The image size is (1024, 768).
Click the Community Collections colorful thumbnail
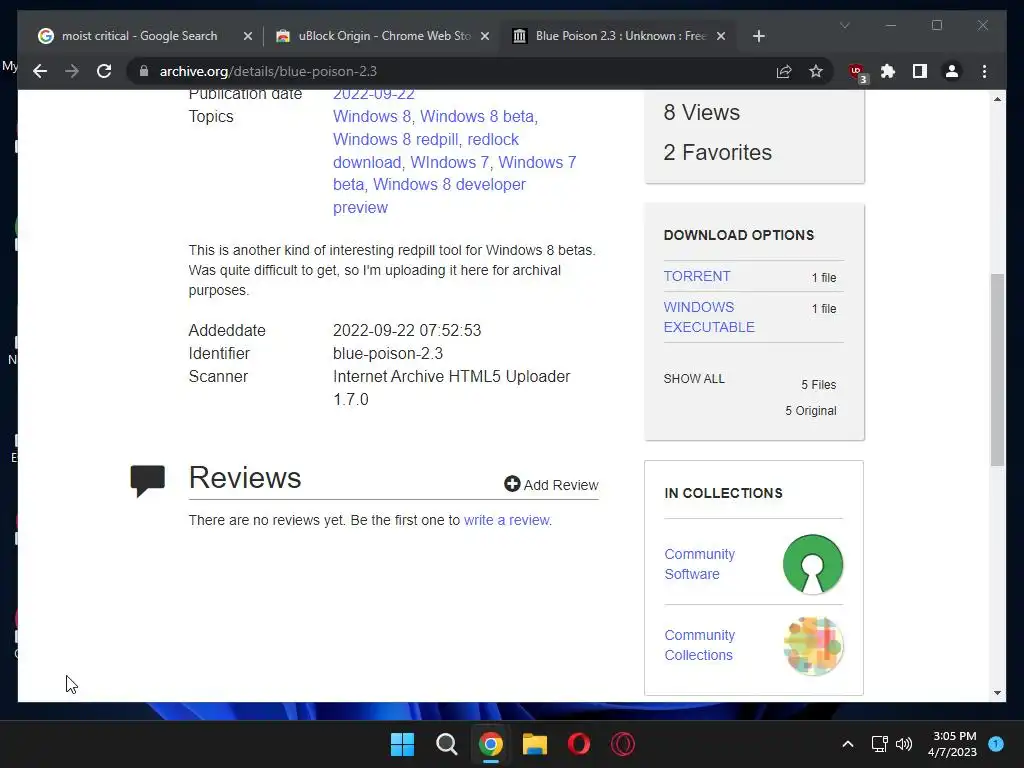813,646
